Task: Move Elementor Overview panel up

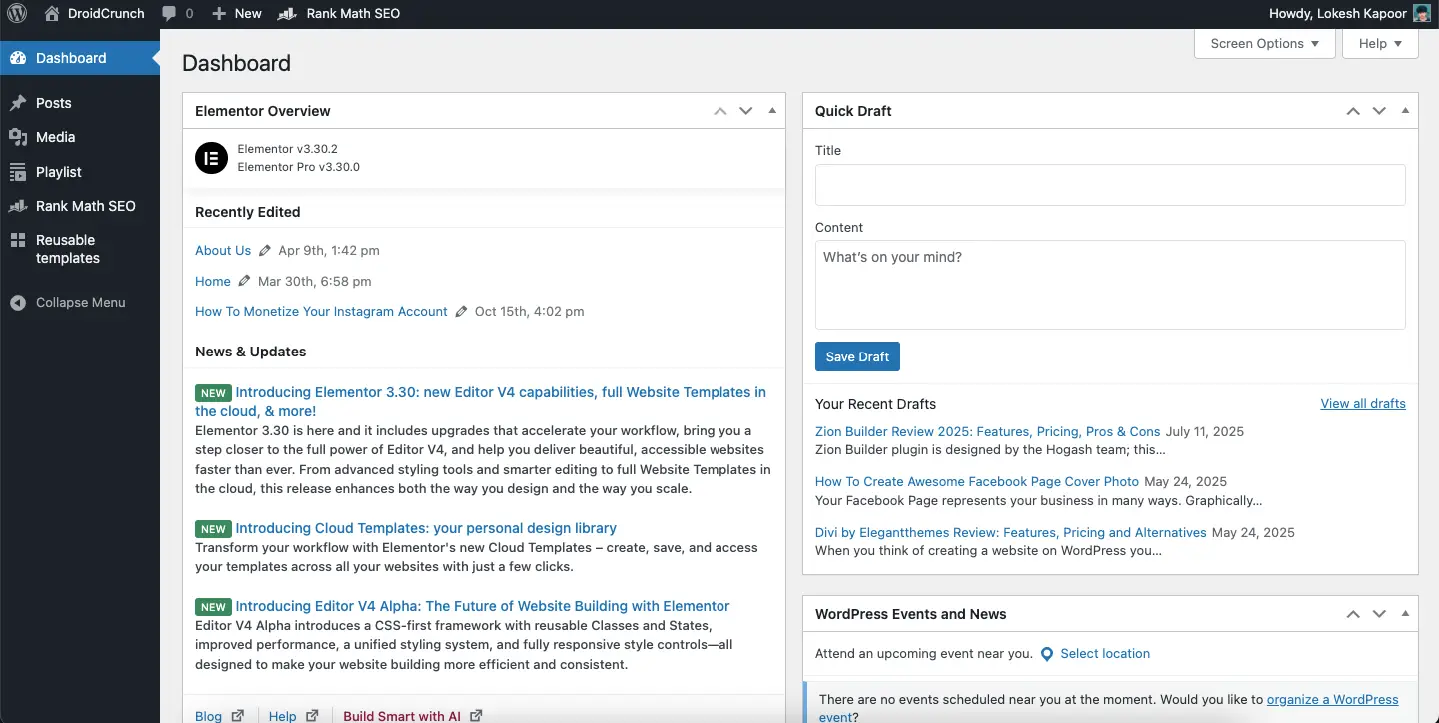Action: point(720,111)
